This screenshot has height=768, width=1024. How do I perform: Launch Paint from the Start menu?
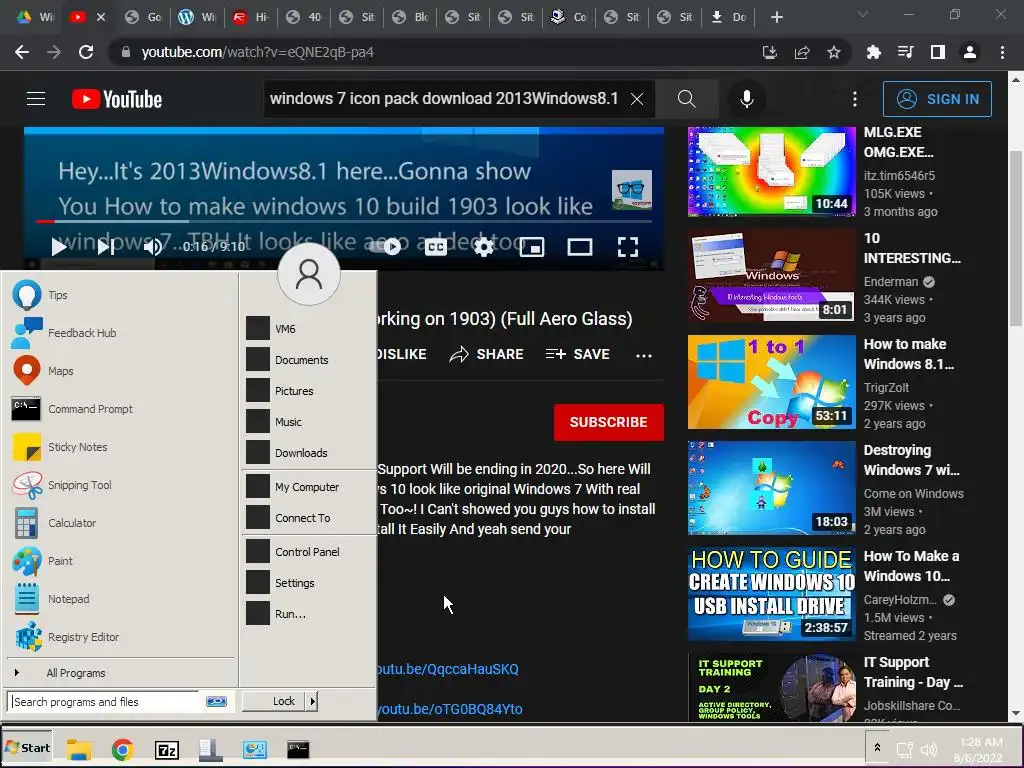121,561
